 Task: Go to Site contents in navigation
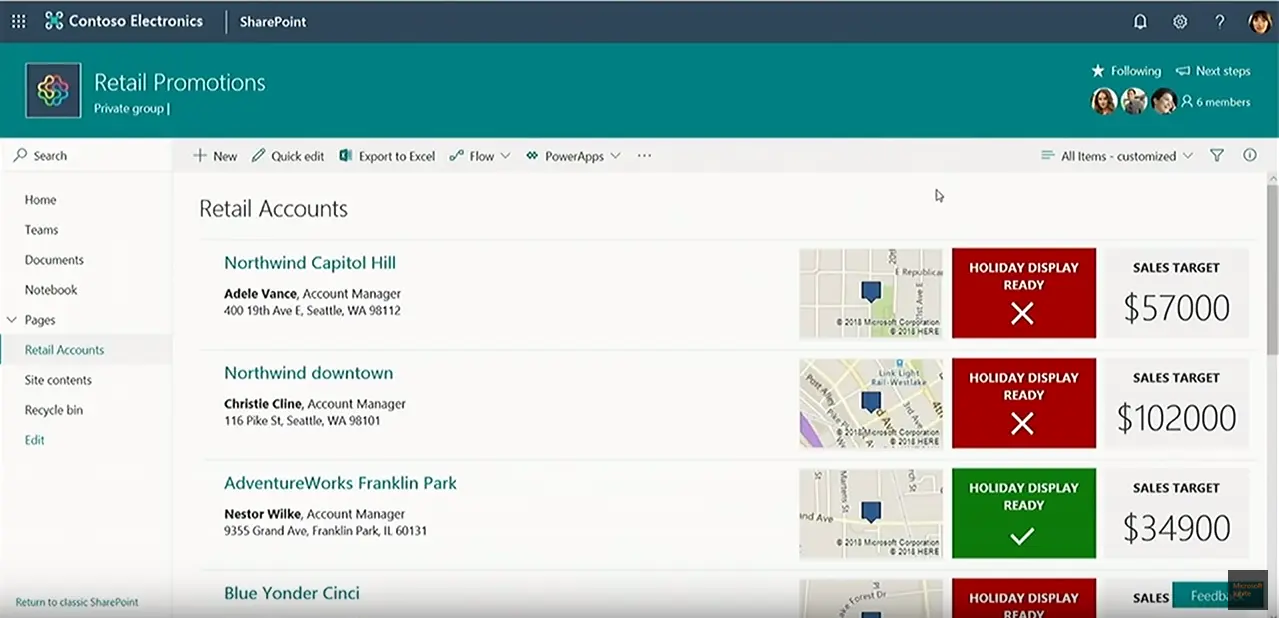pos(58,380)
